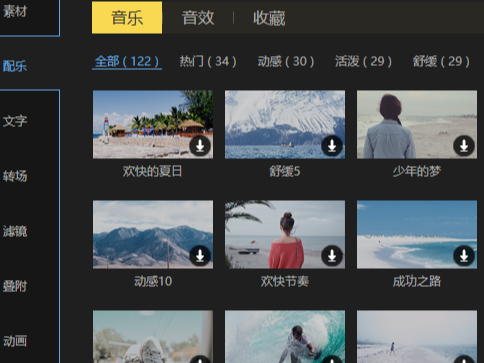Open the 叠附 sidebar section
The width and height of the screenshot is (484, 363).
click(15, 286)
